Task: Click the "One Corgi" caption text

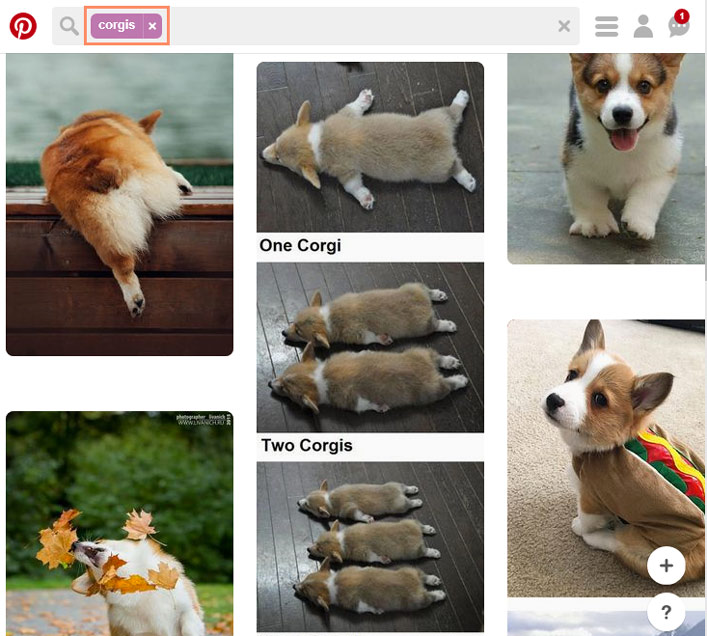Action: 300,246
